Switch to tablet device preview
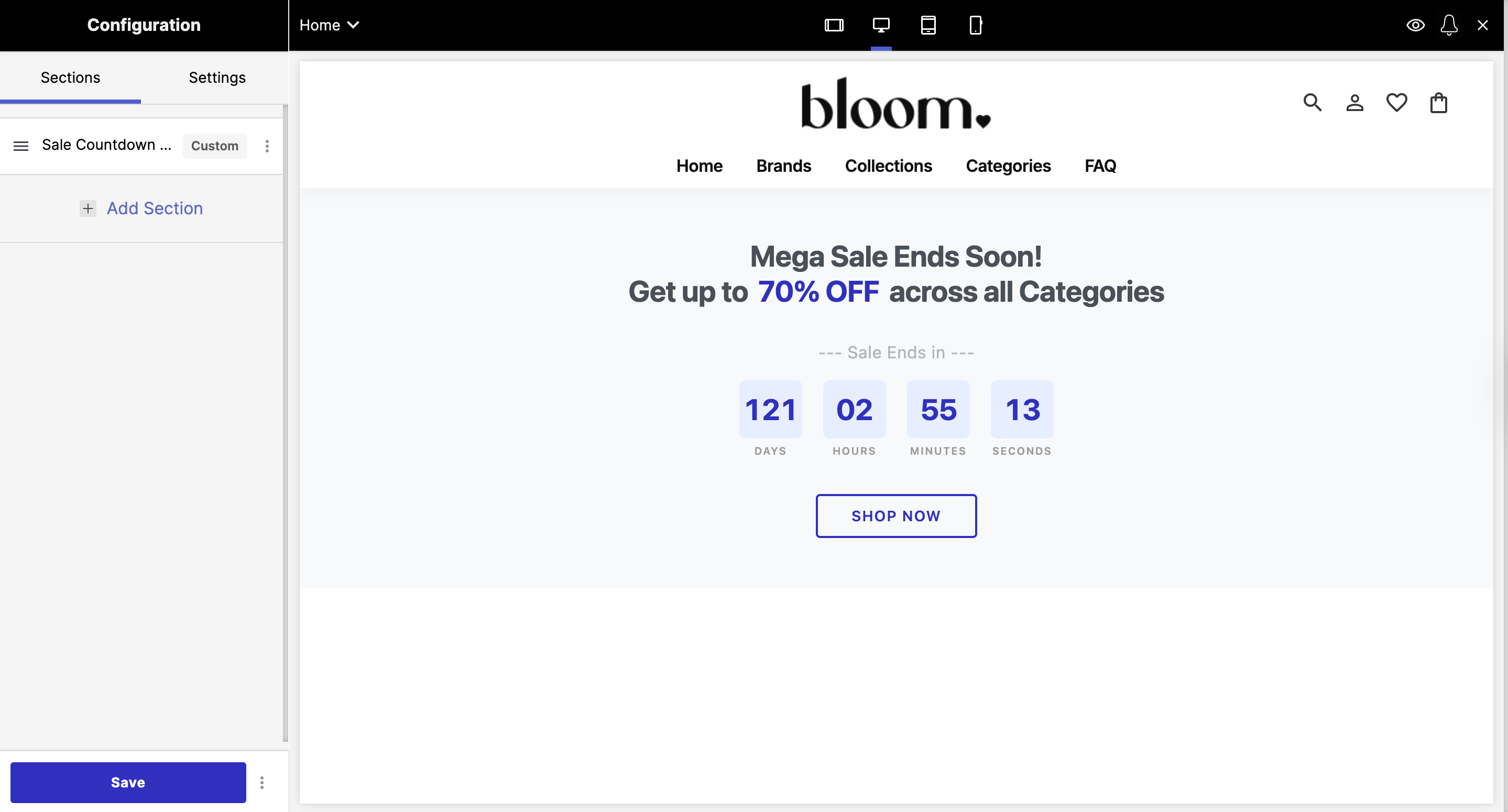Viewport: 1508px width, 812px height. pyautogui.click(x=928, y=25)
